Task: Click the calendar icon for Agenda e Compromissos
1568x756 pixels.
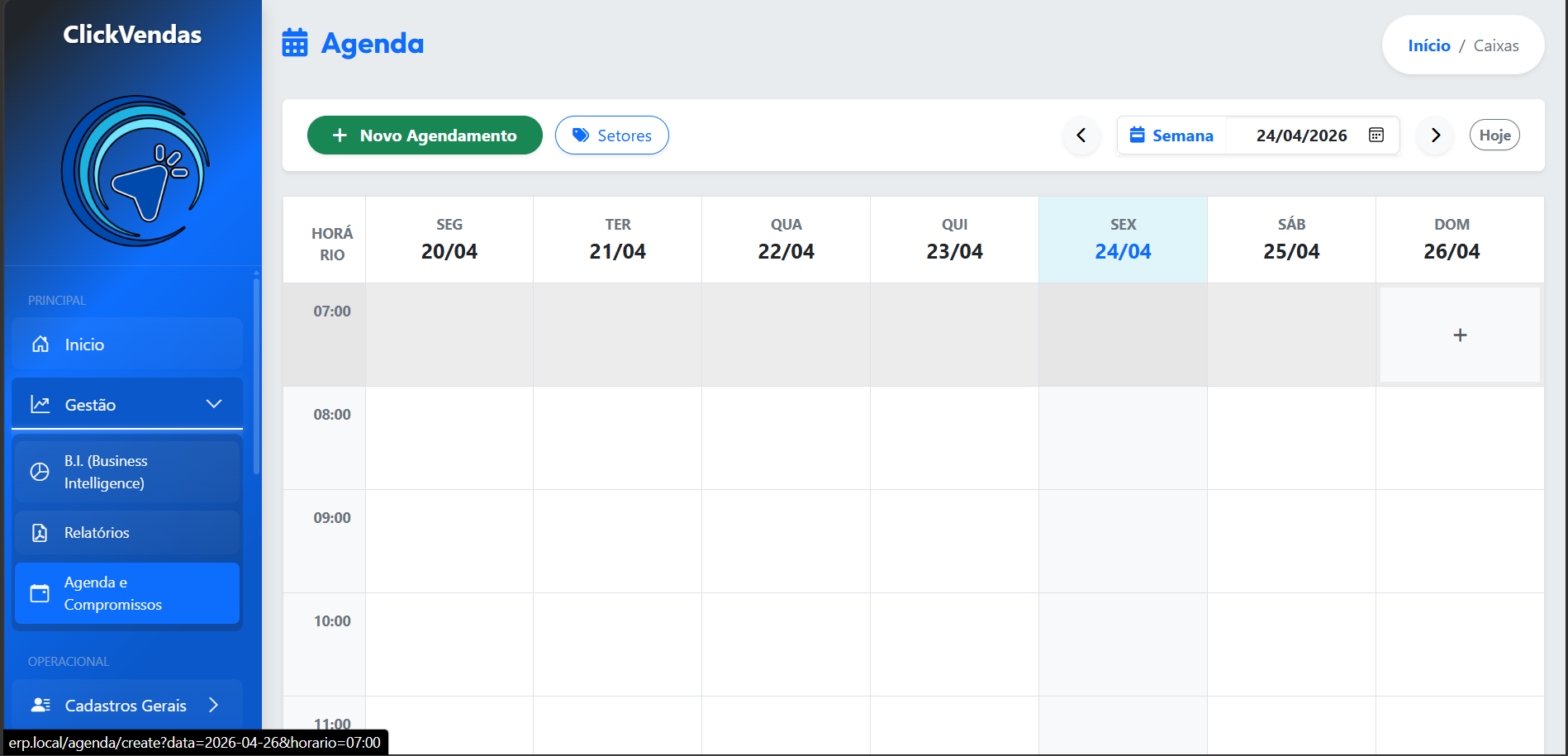Action: coord(40,593)
